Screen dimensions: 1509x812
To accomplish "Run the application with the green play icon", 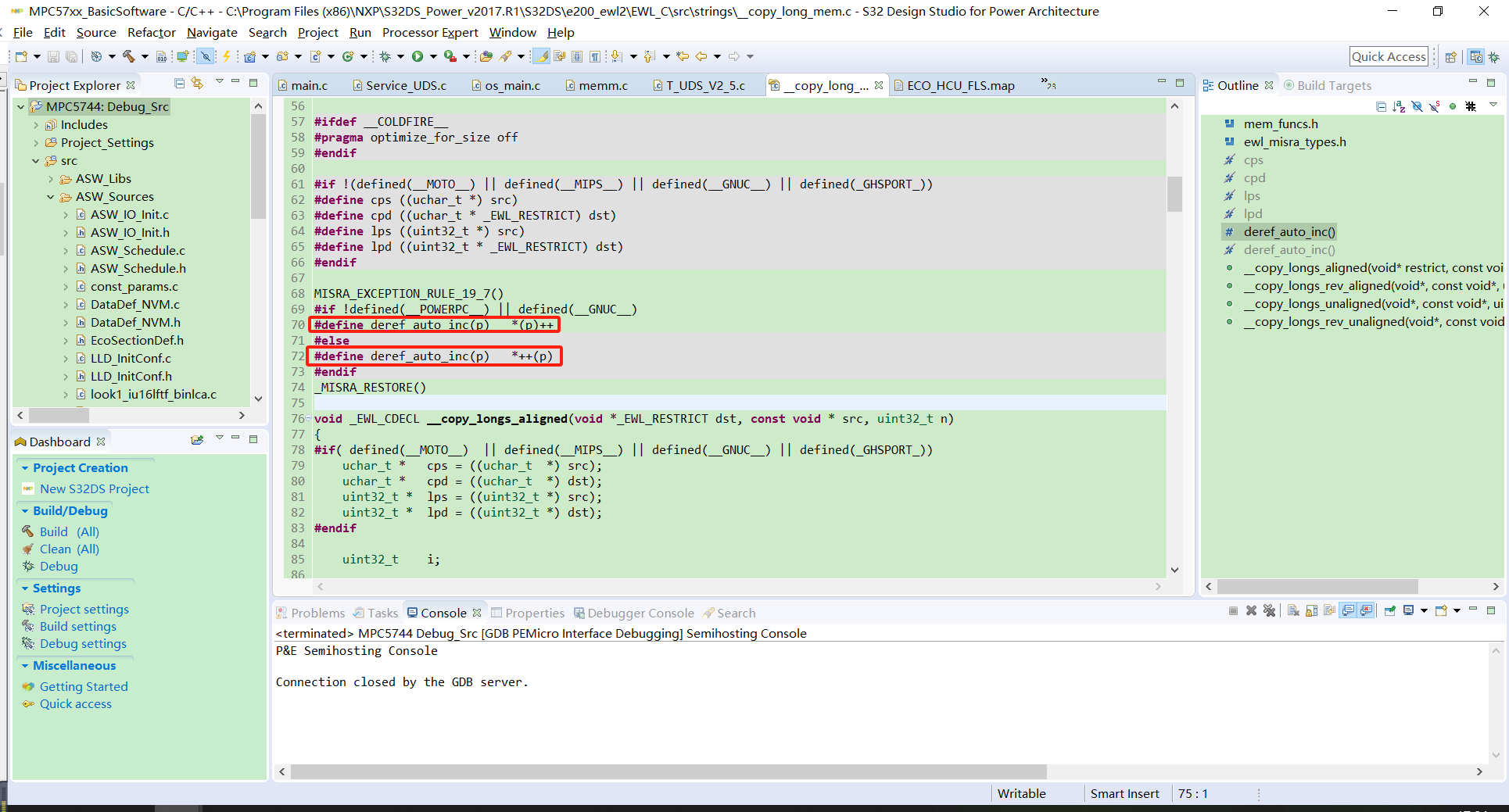I will pos(418,56).
